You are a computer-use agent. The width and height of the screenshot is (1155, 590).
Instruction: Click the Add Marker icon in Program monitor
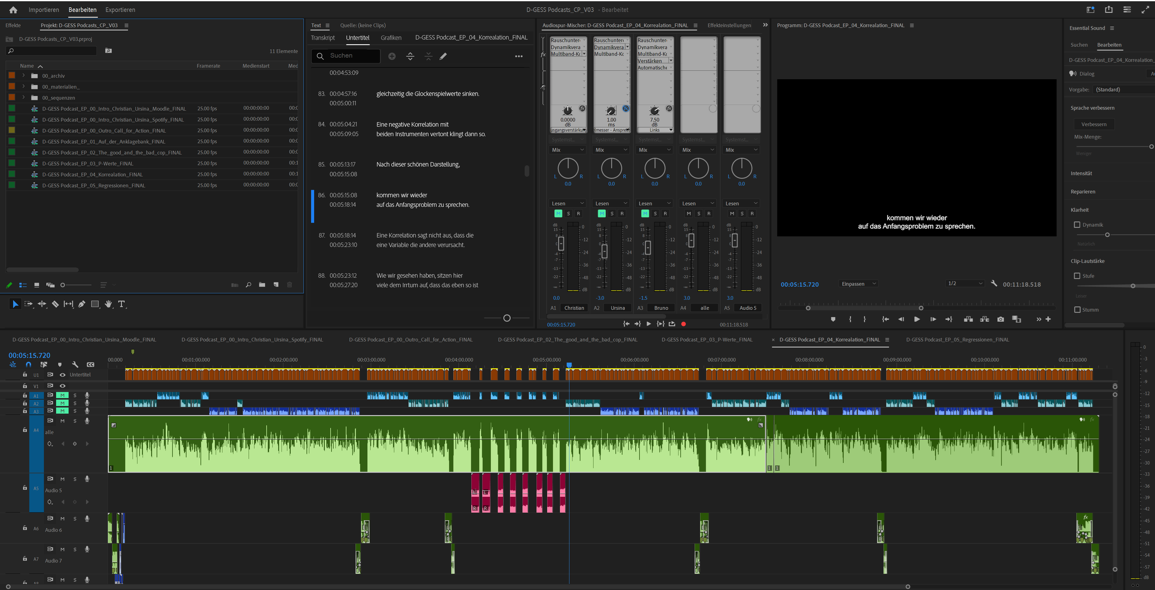(x=833, y=319)
